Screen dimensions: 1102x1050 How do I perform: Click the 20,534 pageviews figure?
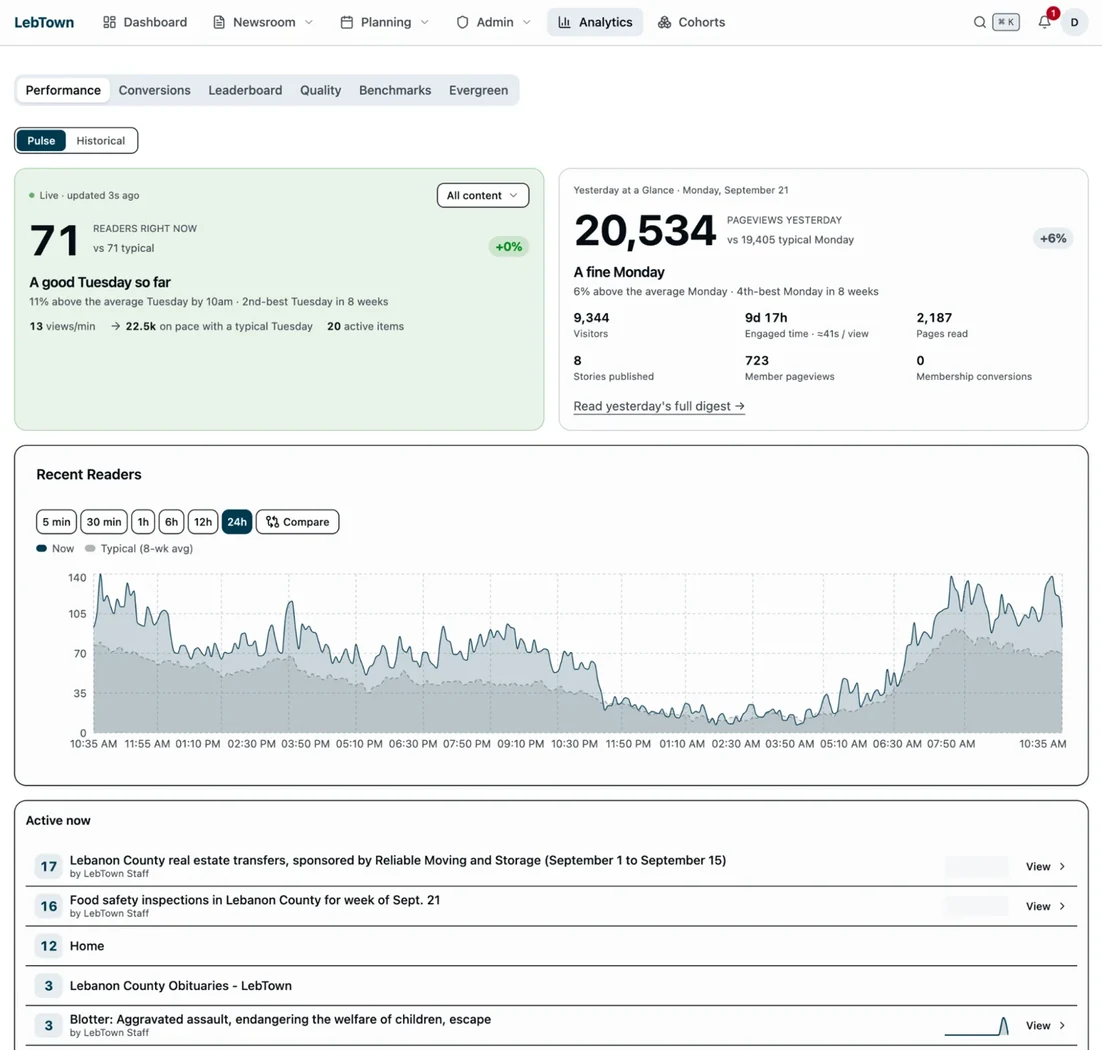tap(644, 231)
